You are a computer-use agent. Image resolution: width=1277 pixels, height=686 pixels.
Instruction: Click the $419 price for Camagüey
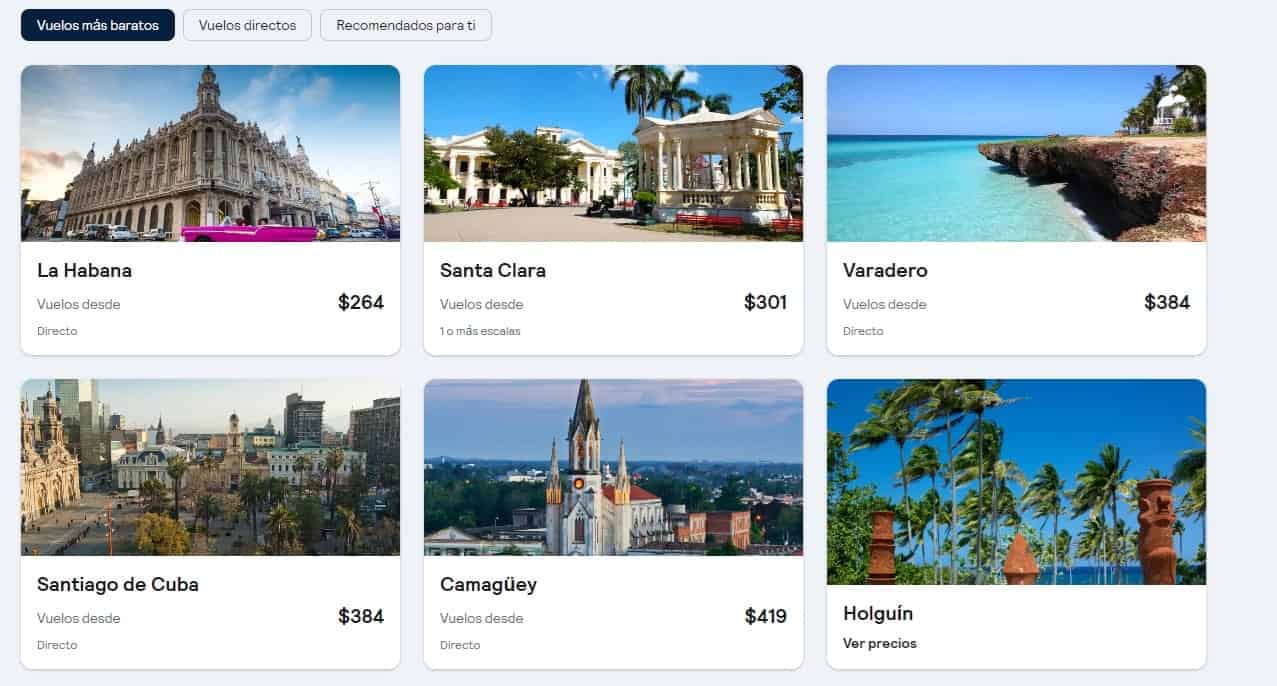(x=765, y=616)
